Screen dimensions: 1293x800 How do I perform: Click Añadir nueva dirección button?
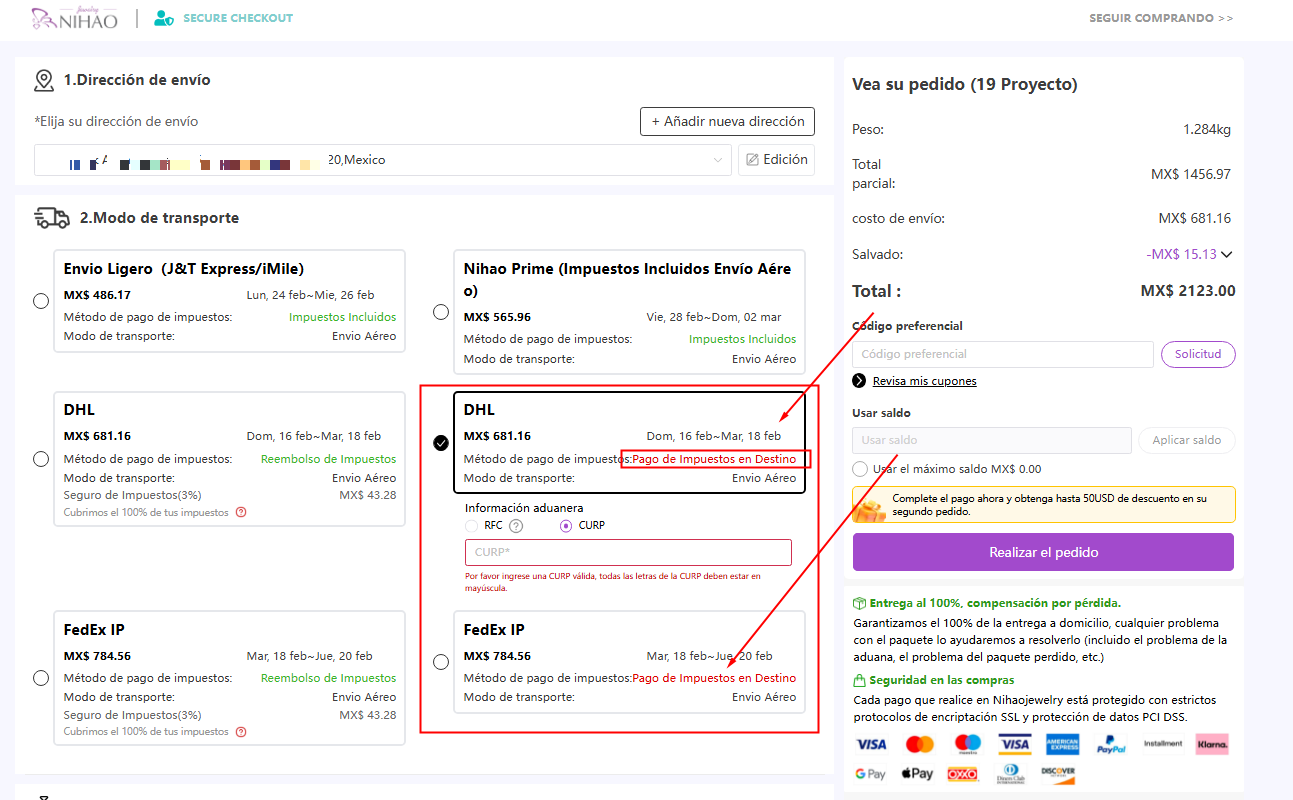click(x=727, y=122)
